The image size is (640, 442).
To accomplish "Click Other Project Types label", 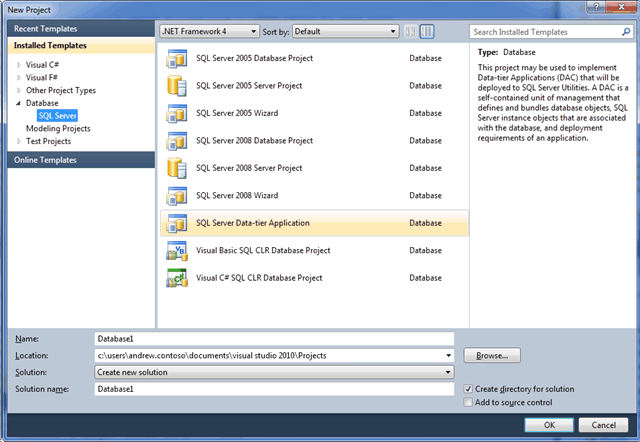I will click(61, 90).
